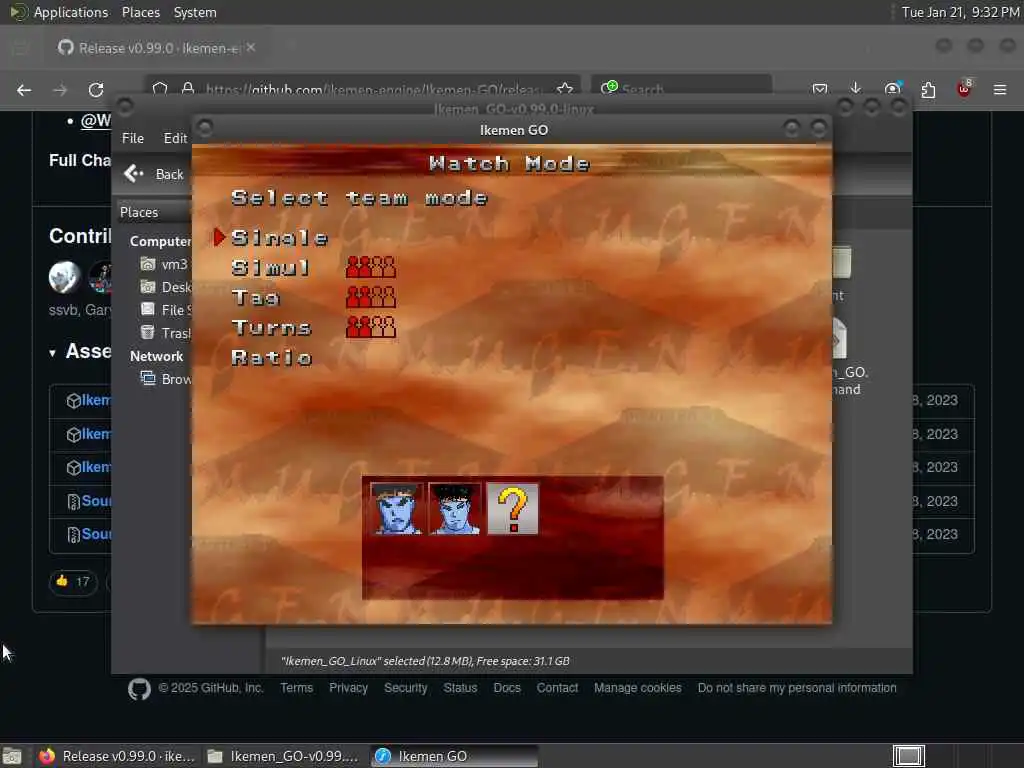Viewport: 1024px width, 768px height.
Task: Select Ratio team mode
Action: [x=272, y=358]
